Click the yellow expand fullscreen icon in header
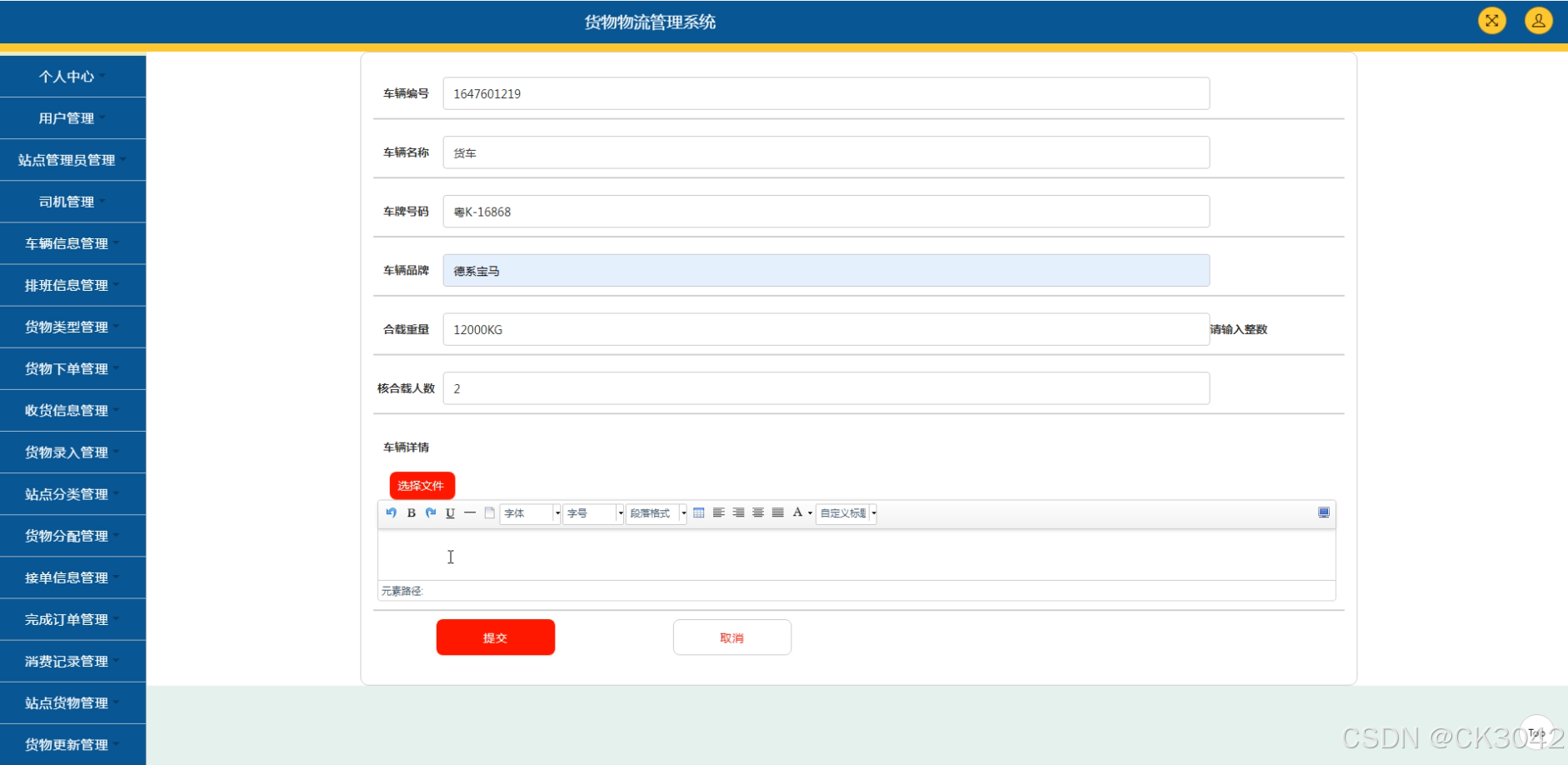The height and width of the screenshot is (765, 1568). (1491, 21)
